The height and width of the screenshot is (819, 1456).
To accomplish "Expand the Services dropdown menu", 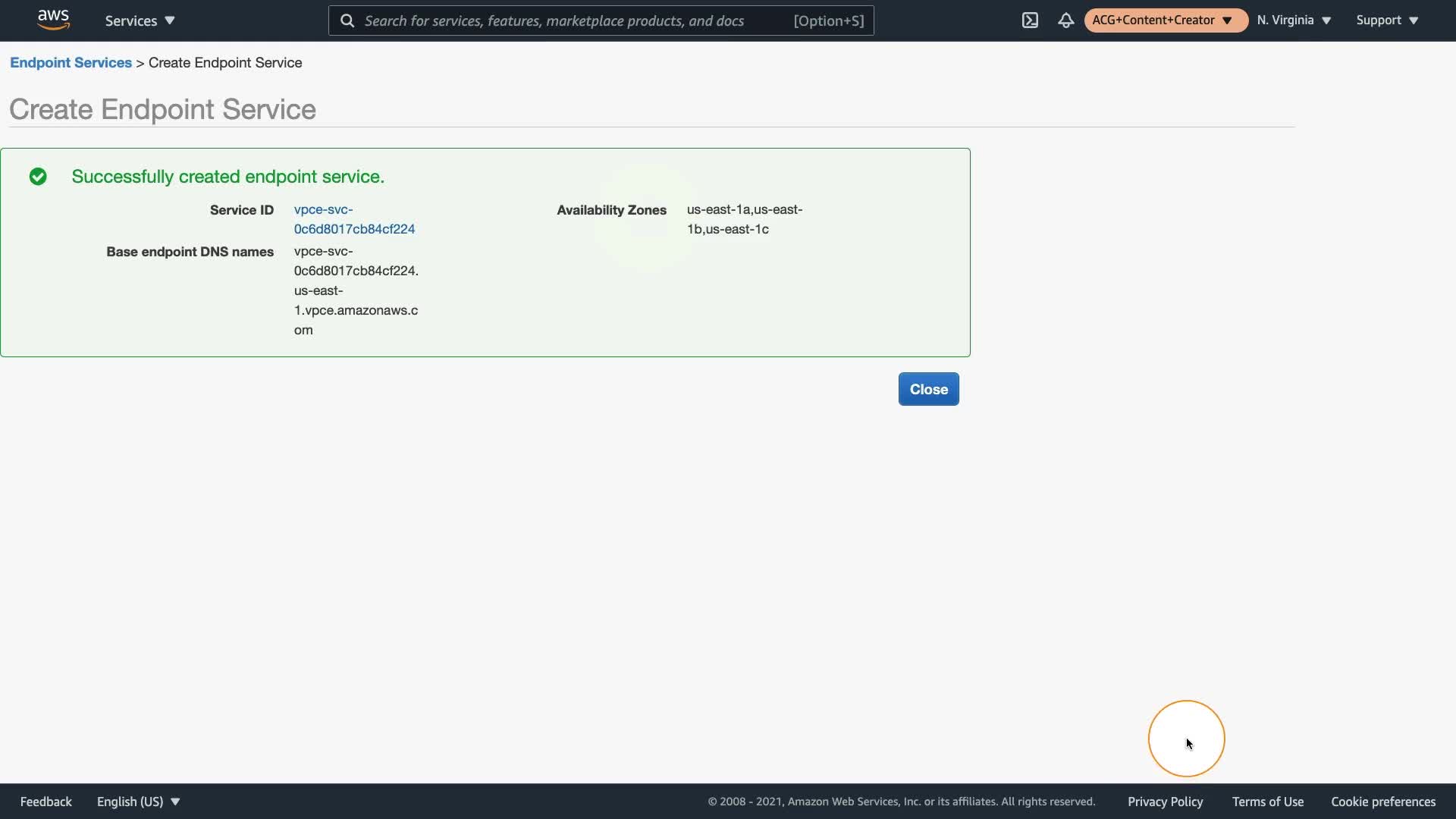I will click(x=140, y=20).
